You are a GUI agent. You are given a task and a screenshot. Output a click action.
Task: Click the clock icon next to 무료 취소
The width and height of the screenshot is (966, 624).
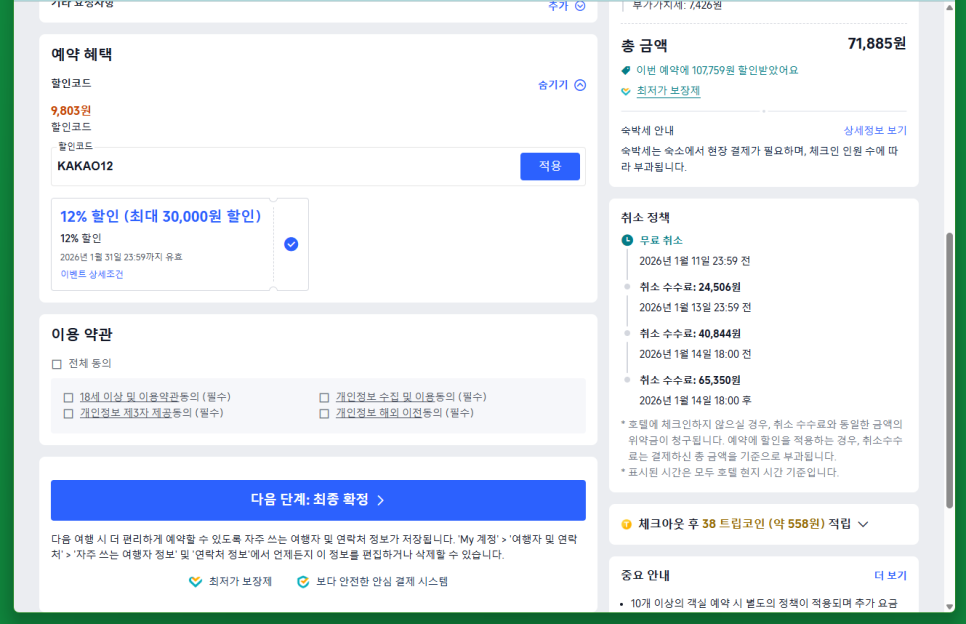625,240
